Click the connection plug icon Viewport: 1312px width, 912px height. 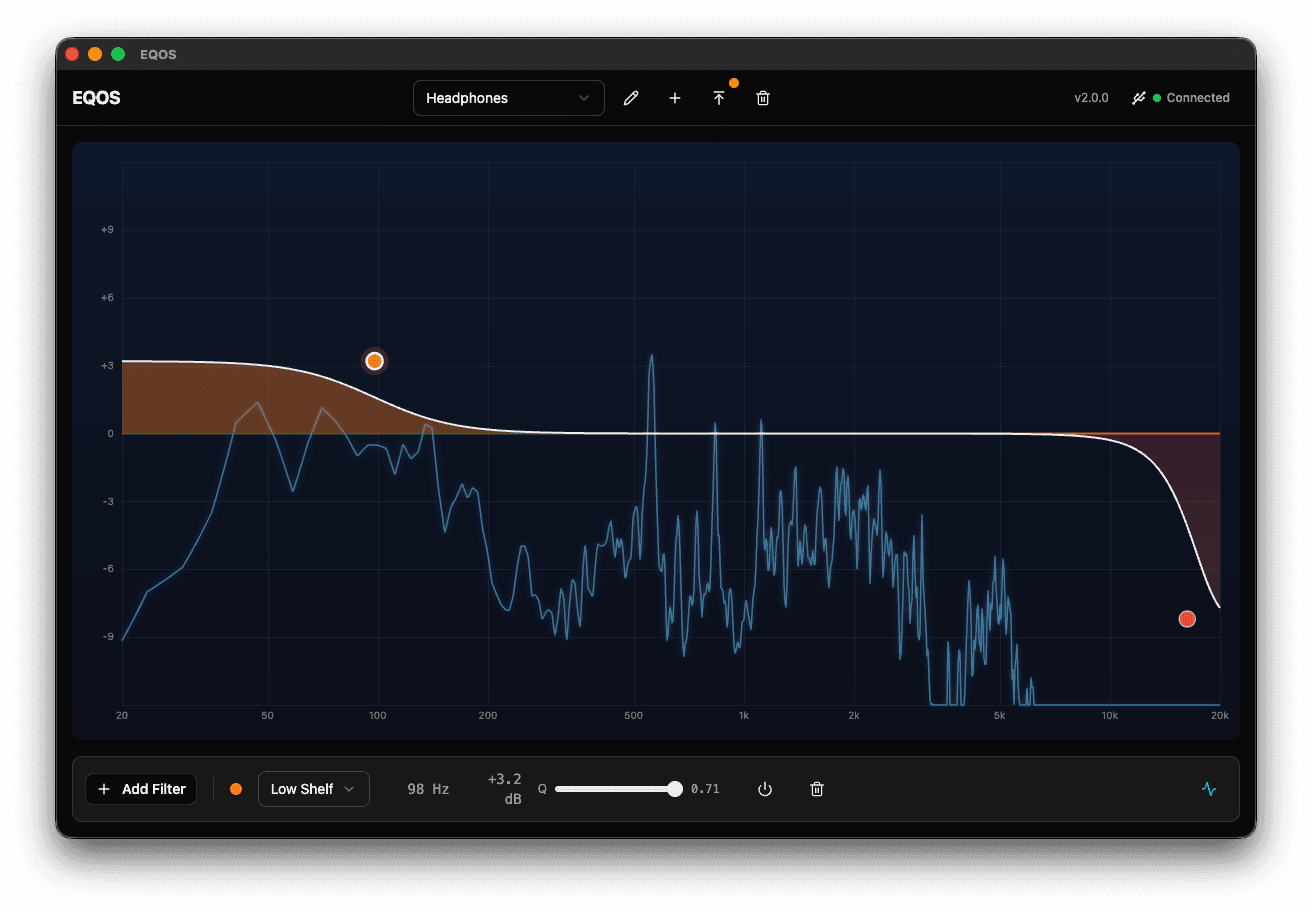click(x=1138, y=98)
